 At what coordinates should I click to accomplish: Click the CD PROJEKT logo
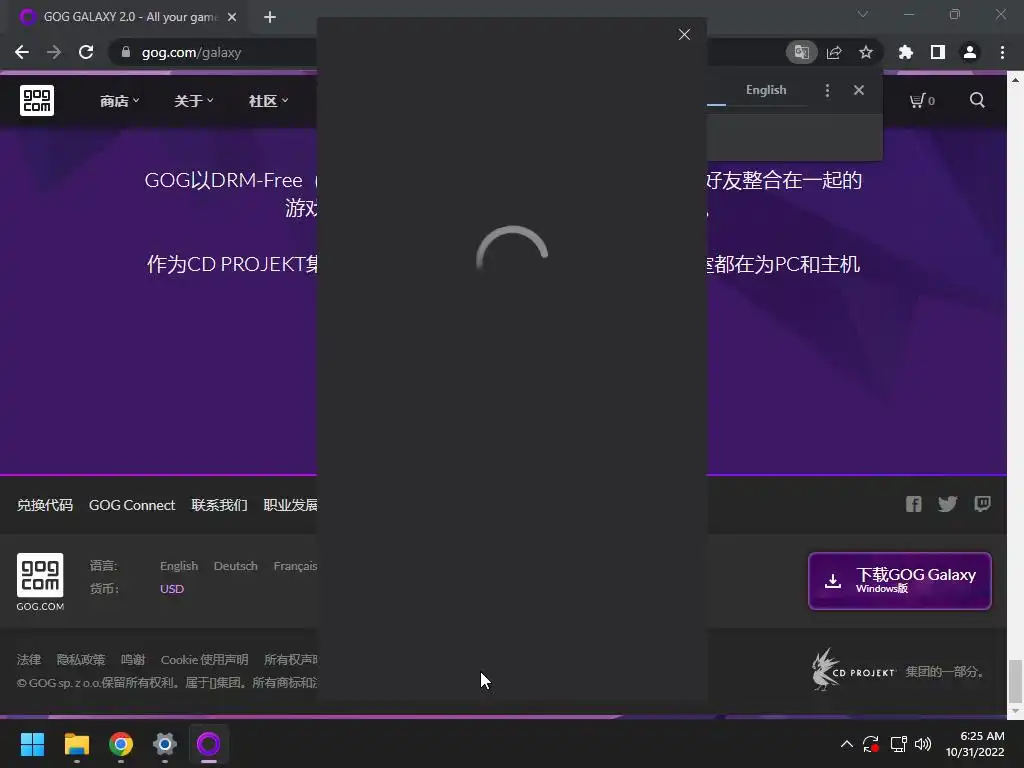[853, 669]
